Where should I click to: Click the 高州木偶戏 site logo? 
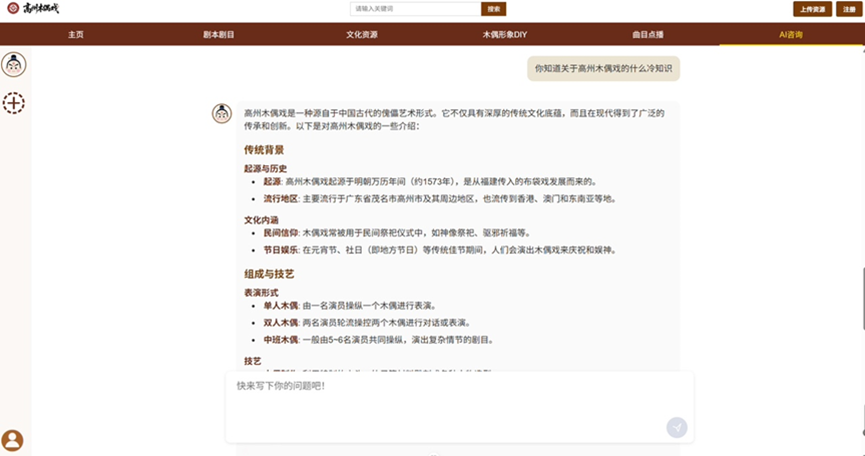click(33, 9)
